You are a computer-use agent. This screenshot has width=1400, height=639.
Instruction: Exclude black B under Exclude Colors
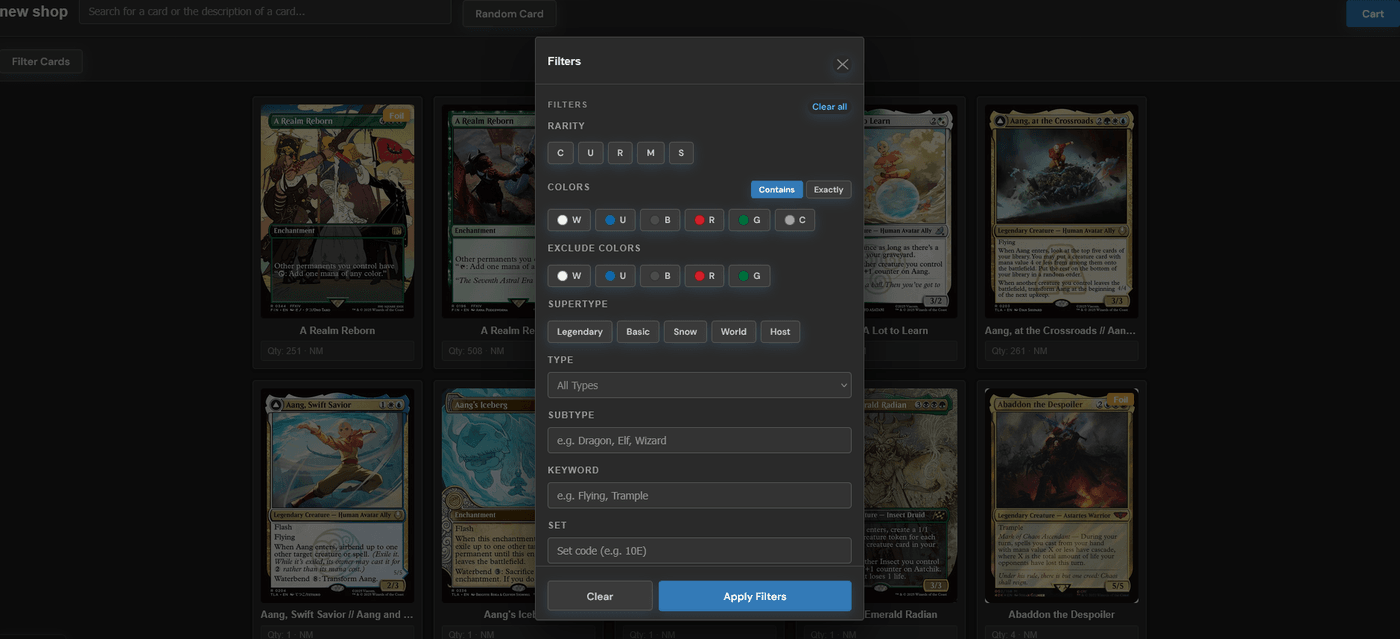[x=660, y=276]
